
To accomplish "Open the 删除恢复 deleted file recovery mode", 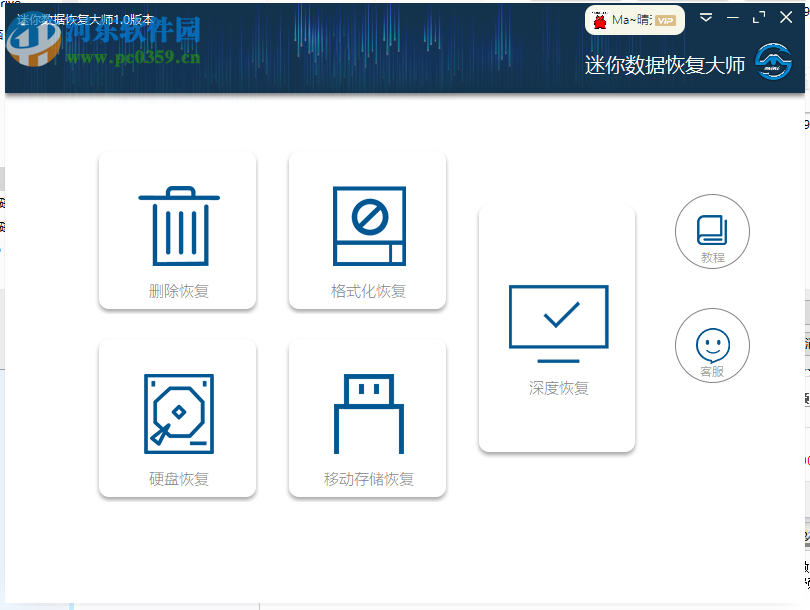I will [177, 228].
